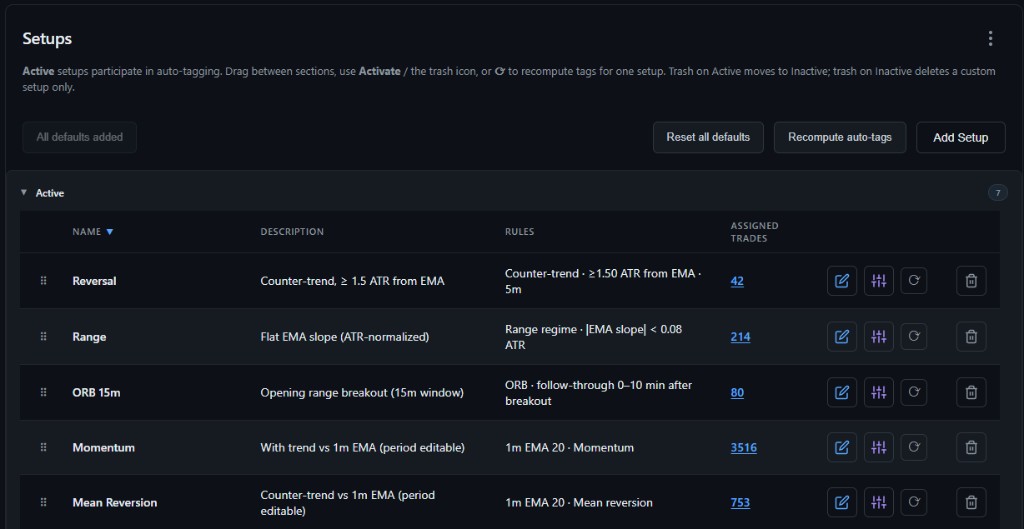Click the Description column header

[292, 232]
